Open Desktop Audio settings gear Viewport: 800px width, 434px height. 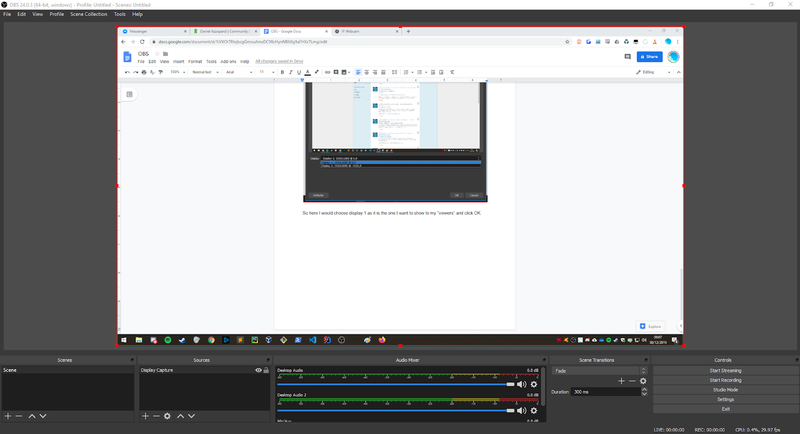click(534, 384)
